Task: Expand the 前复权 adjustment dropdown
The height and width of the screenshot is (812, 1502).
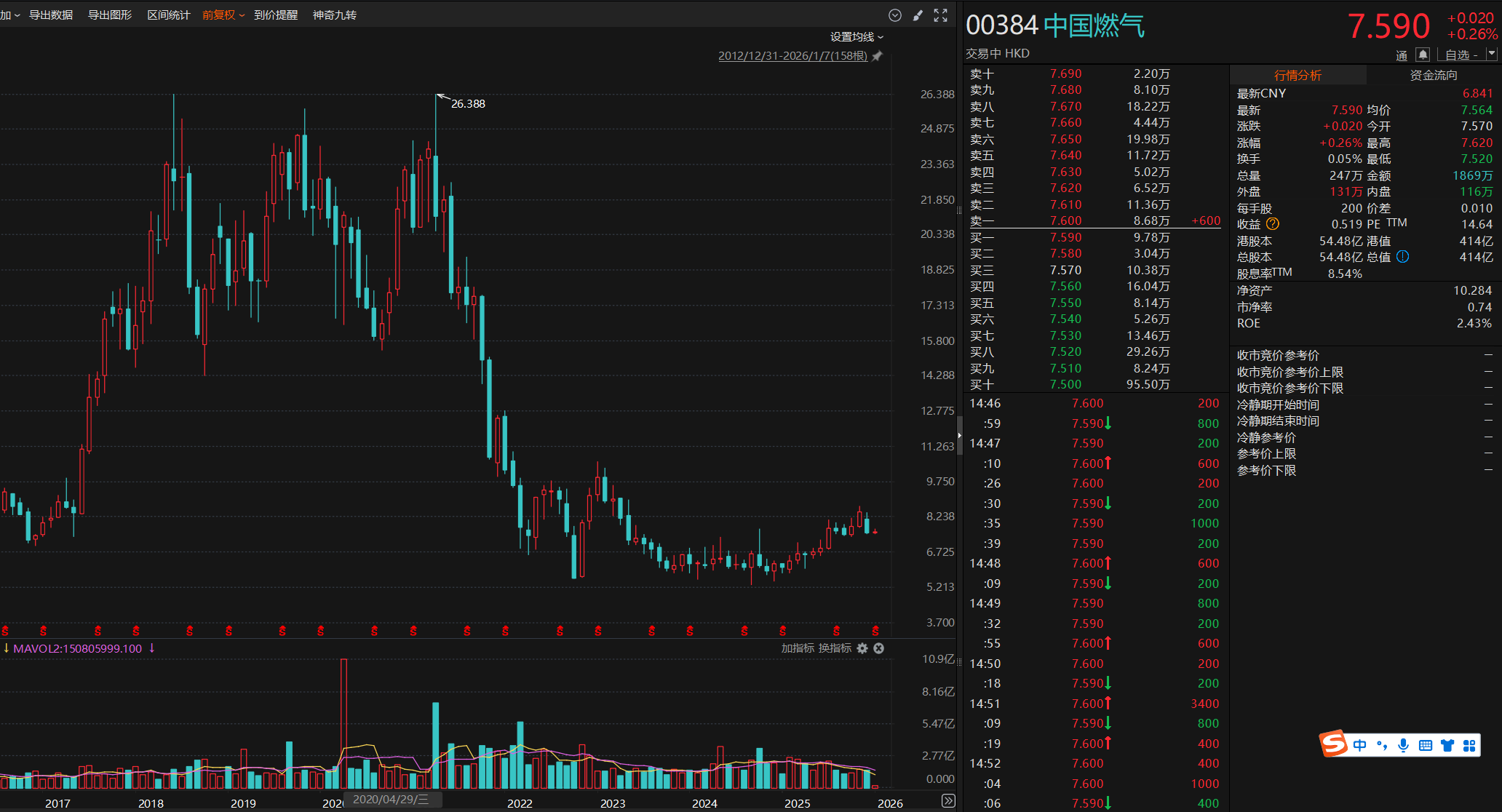Action: tap(242, 15)
